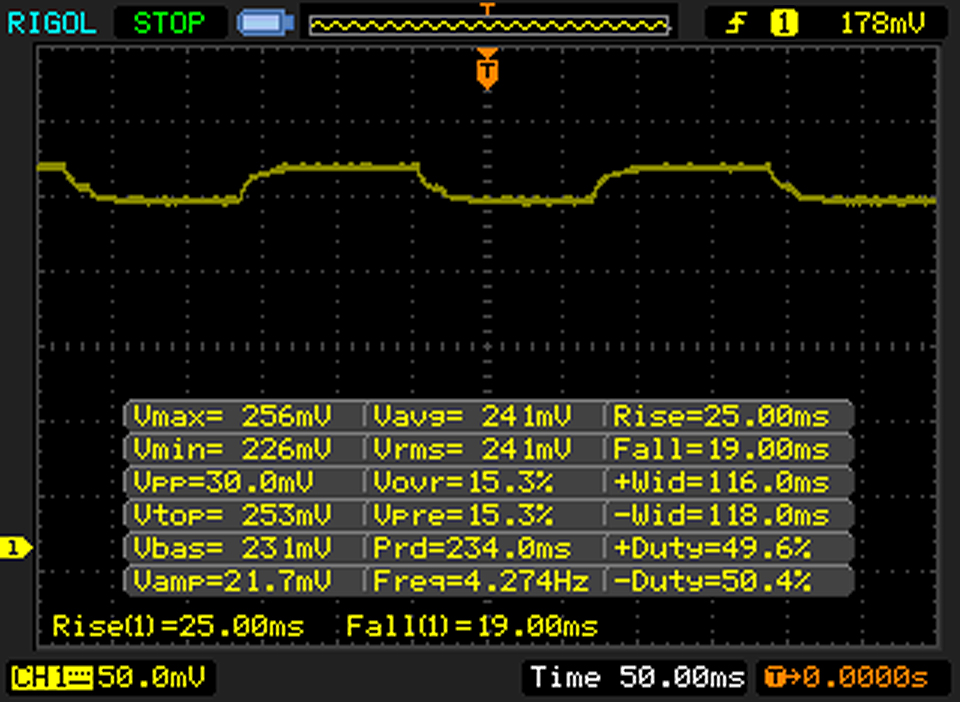Click the orange T trigger position marker
The image size is (960, 702).
point(487,70)
